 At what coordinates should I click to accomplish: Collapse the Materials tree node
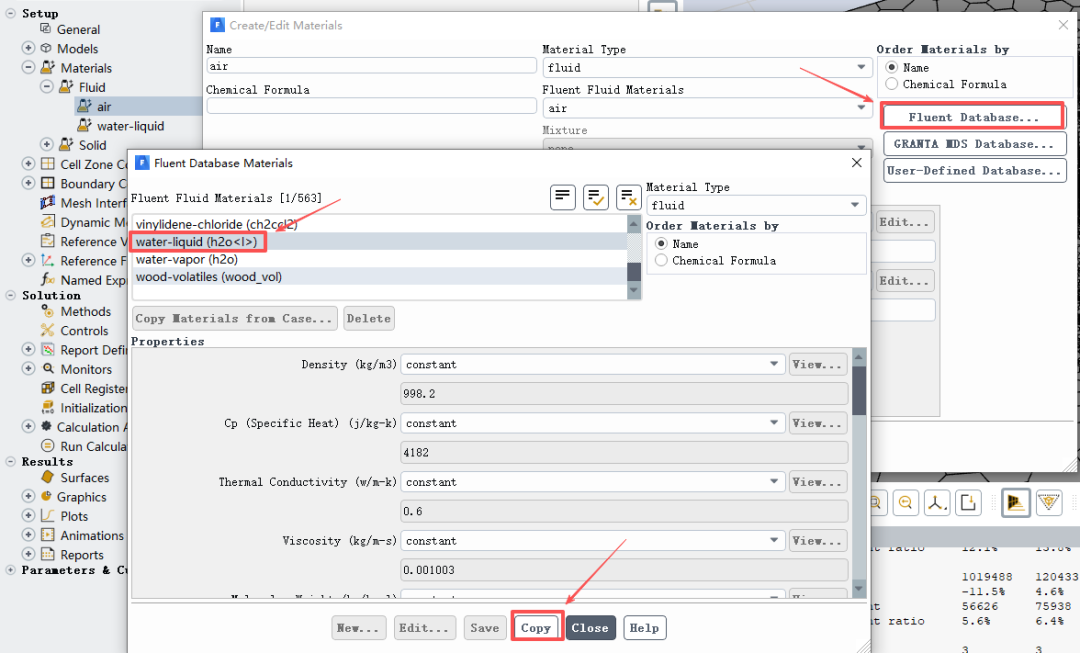point(28,68)
